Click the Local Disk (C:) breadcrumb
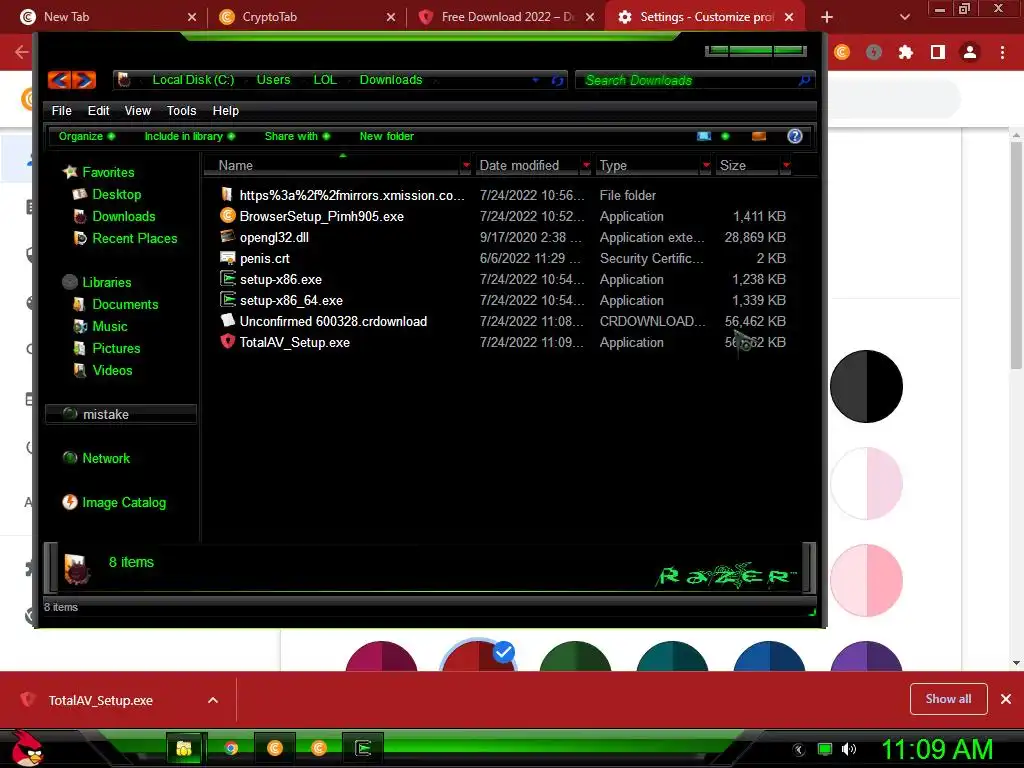 click(193, 80)
